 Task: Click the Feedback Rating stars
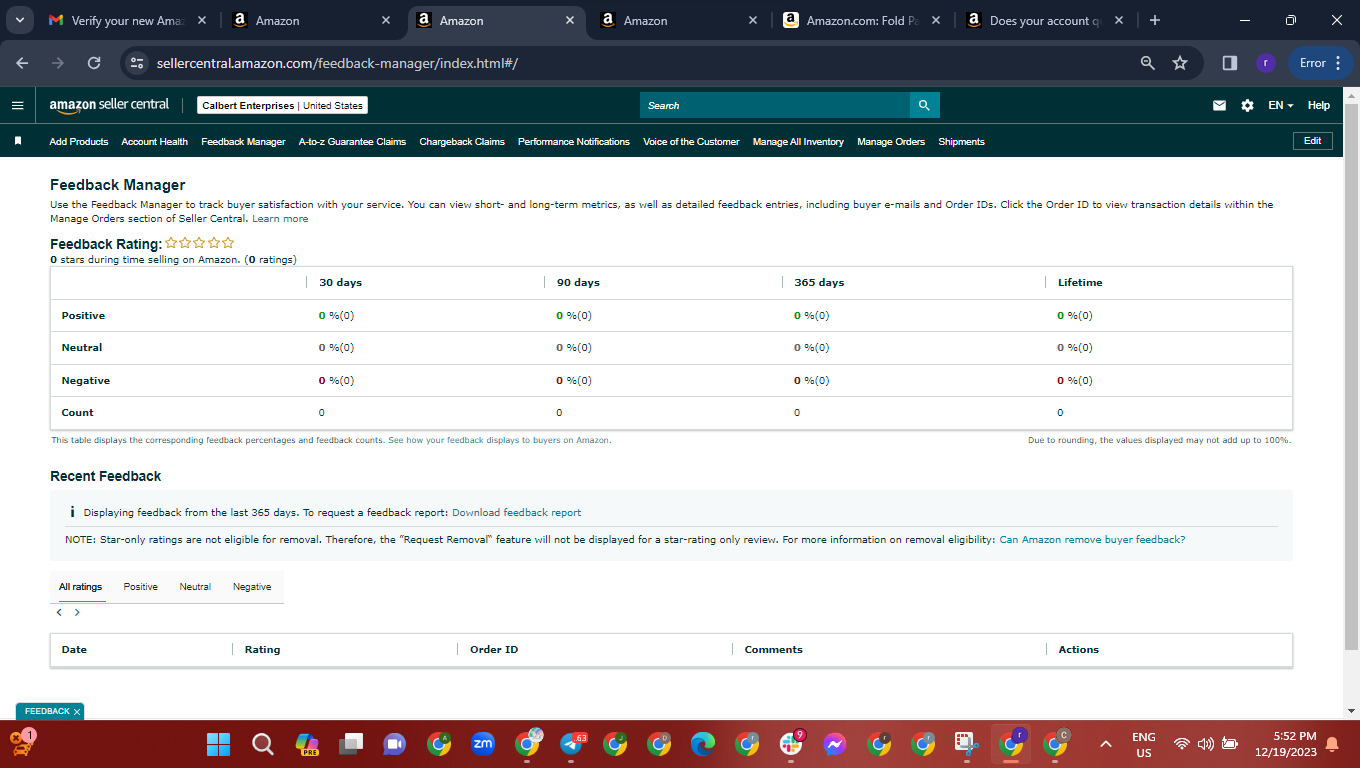[200, 243]
